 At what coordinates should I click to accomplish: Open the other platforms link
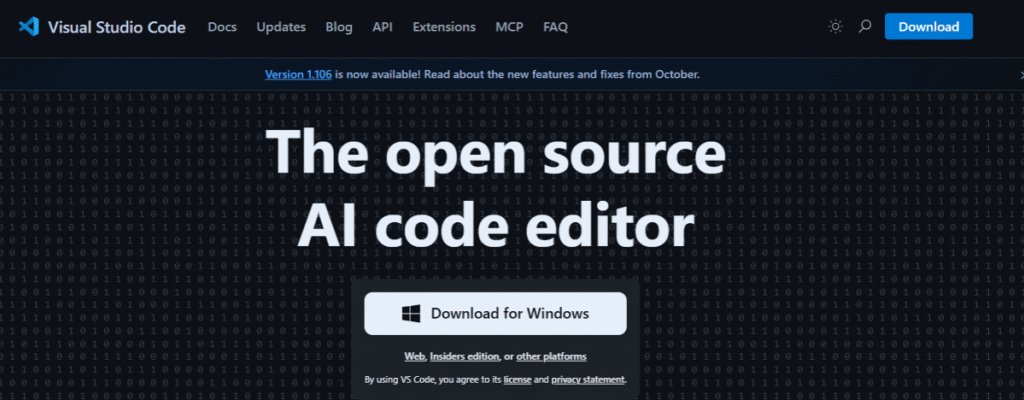[x=551, y=356]
